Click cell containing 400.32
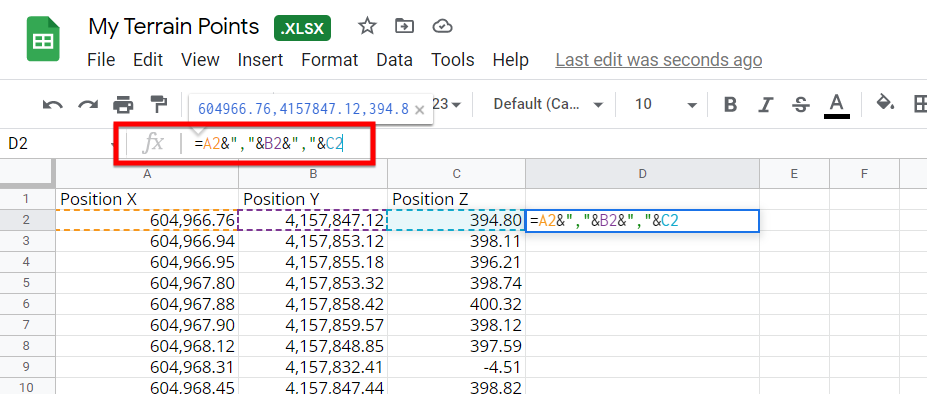 [x=456, y=304]
